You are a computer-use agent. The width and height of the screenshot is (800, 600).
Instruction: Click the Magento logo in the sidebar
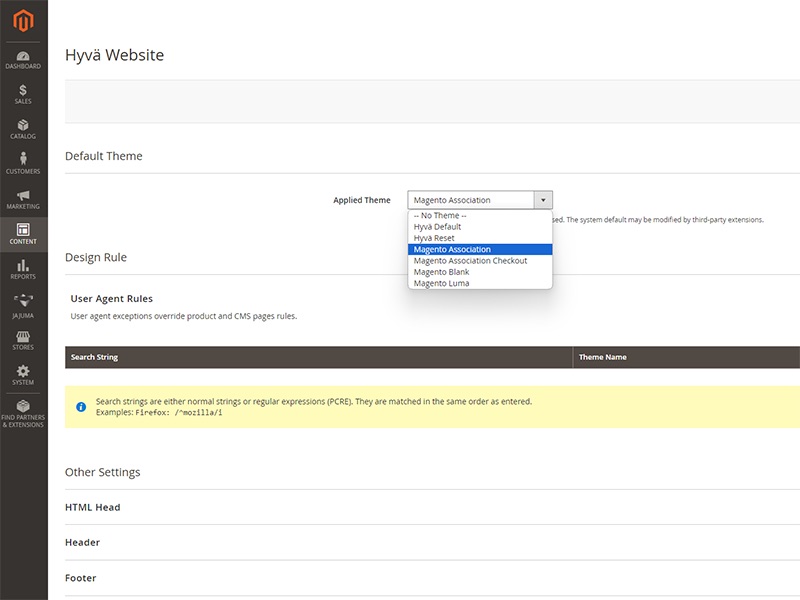[x=23, y=20]
